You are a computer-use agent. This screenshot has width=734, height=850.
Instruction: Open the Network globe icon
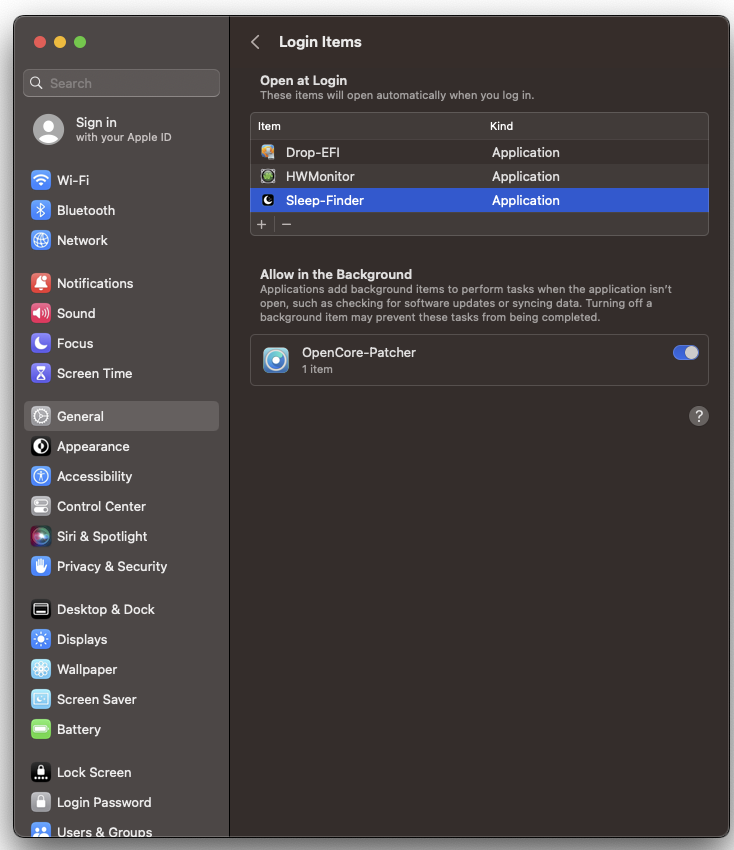tap(41, 240)
